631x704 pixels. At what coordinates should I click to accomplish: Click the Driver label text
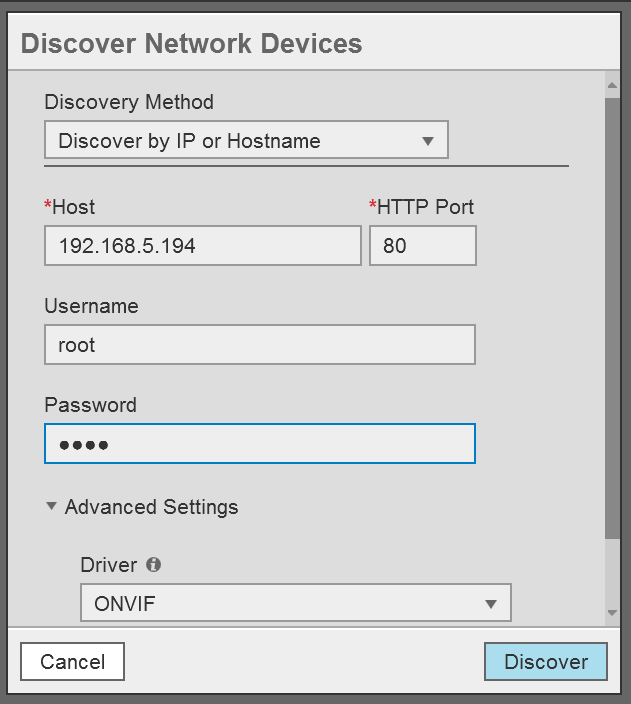tap(108, 565)
